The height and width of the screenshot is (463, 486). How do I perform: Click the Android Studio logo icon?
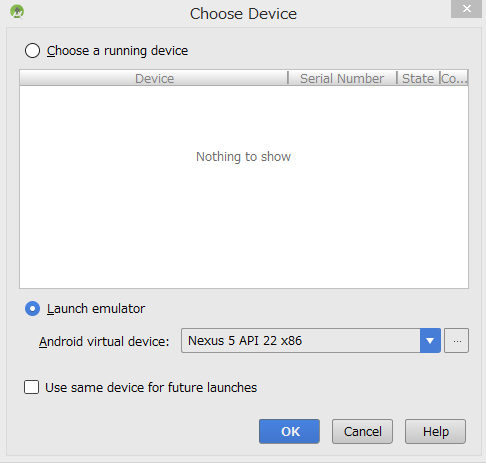(17, 12)
